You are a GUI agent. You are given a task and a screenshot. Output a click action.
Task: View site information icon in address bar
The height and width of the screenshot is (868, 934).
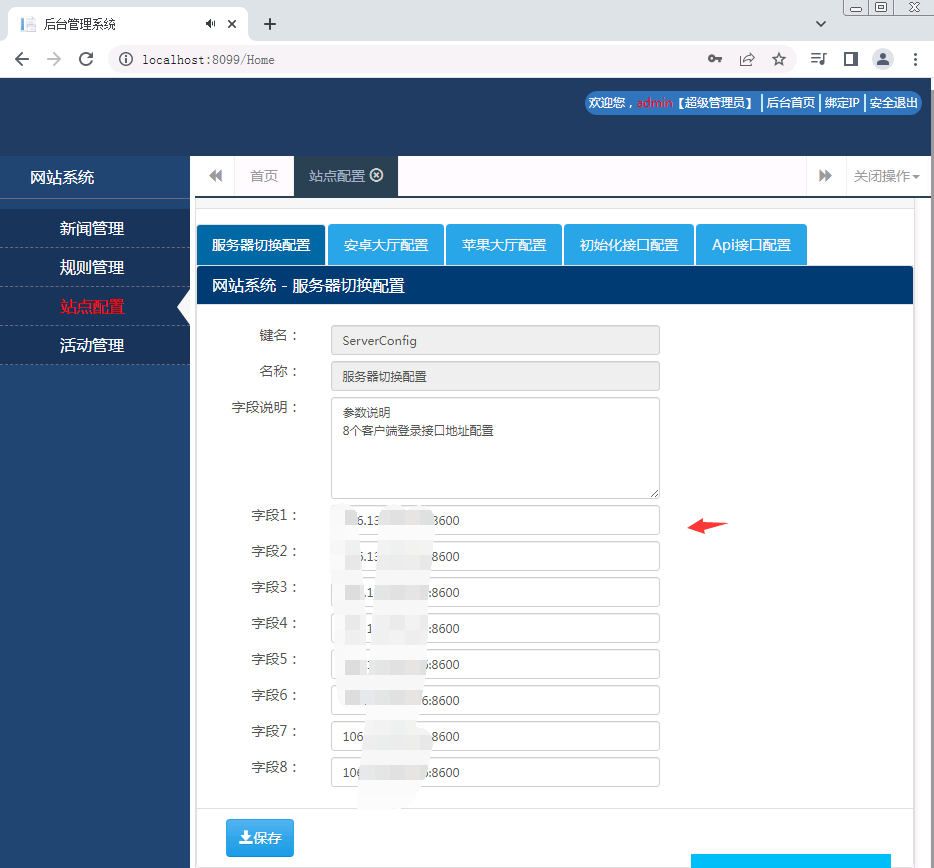[x=126, y=59]
